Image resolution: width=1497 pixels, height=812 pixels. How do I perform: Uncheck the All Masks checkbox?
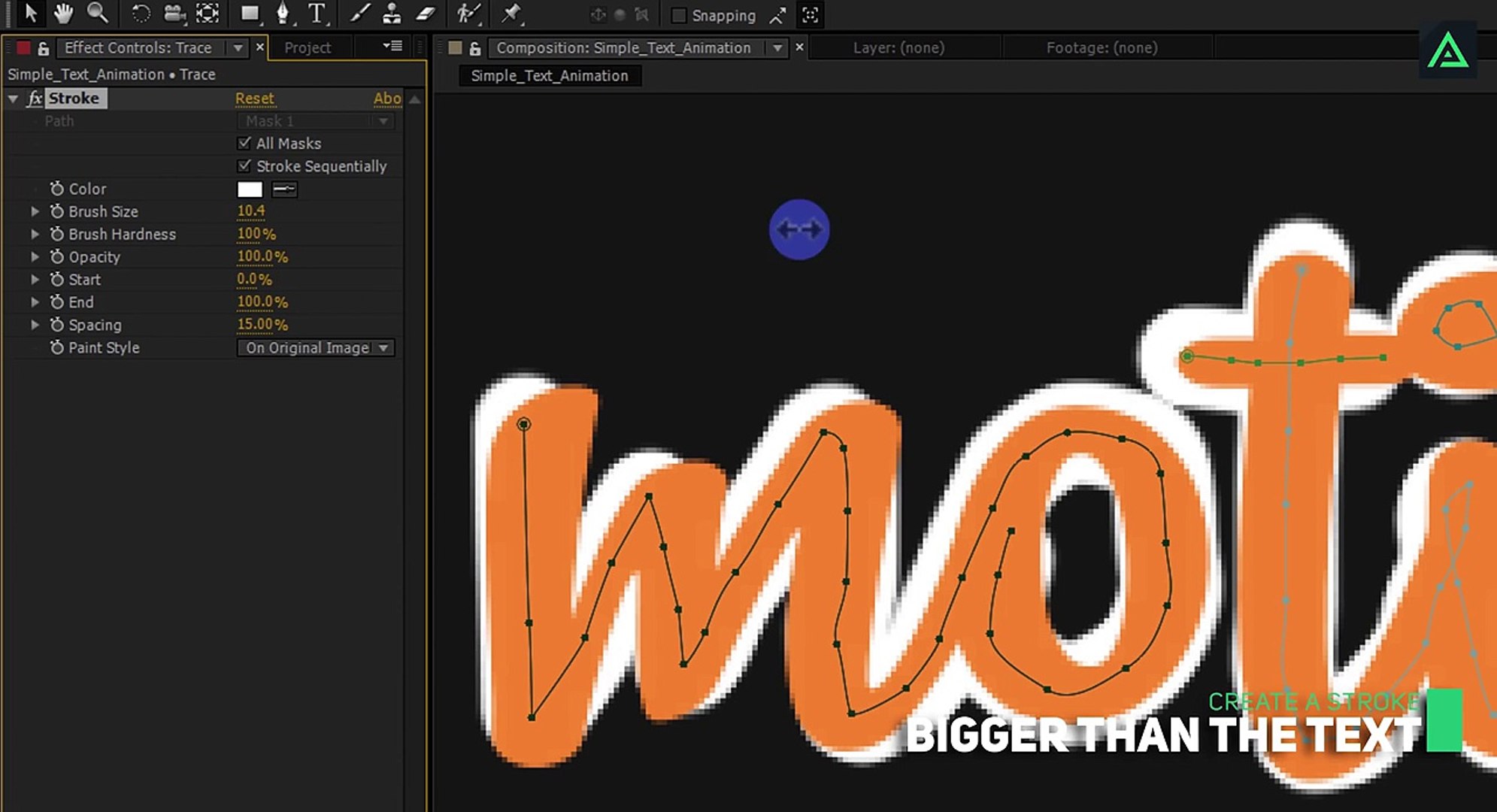[244, 143]
